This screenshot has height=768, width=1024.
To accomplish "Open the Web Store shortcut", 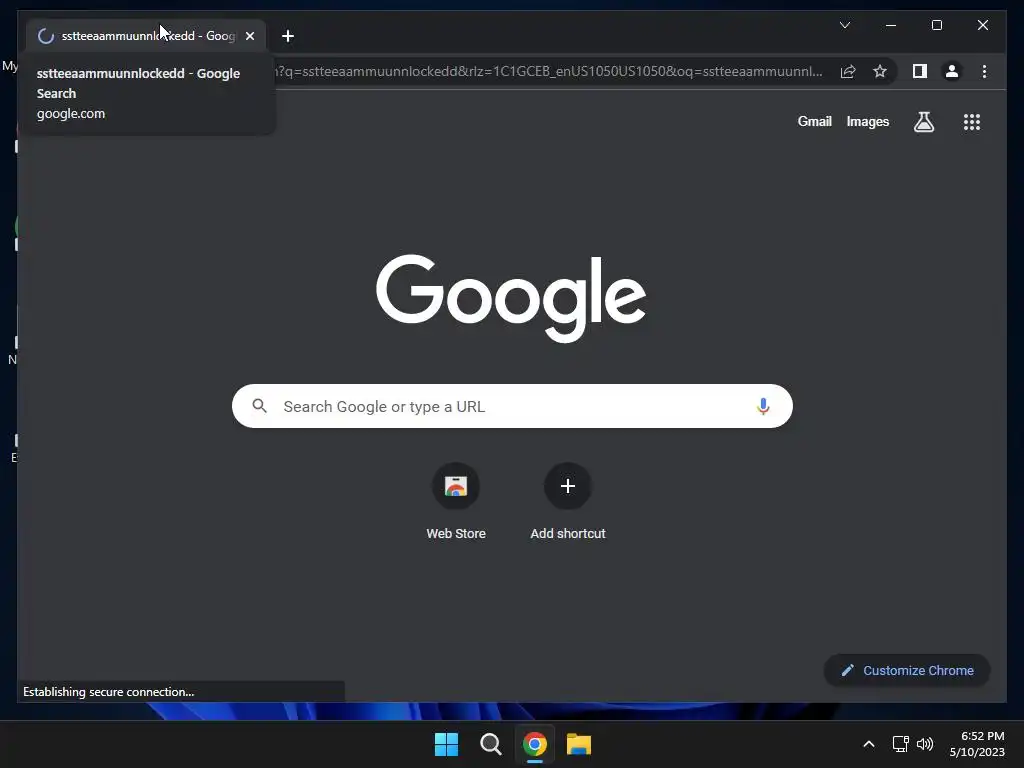I will coord(456,502).
